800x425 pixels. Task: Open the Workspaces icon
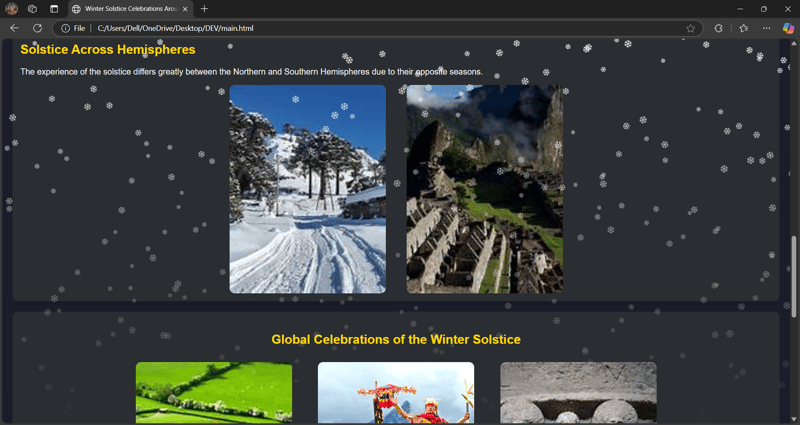click(32, 9)
